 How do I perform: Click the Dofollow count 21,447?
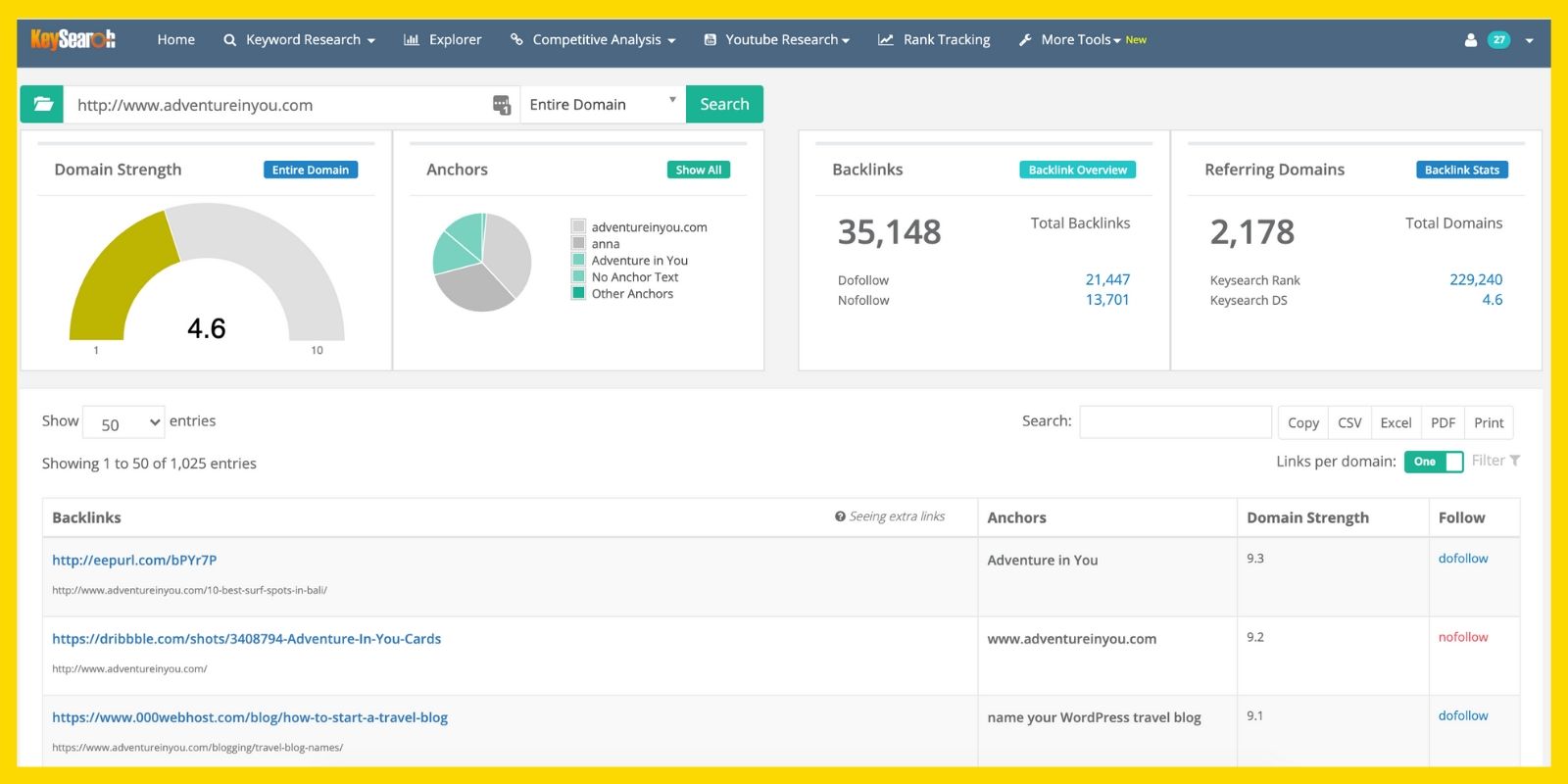[x=1107, y=279]
